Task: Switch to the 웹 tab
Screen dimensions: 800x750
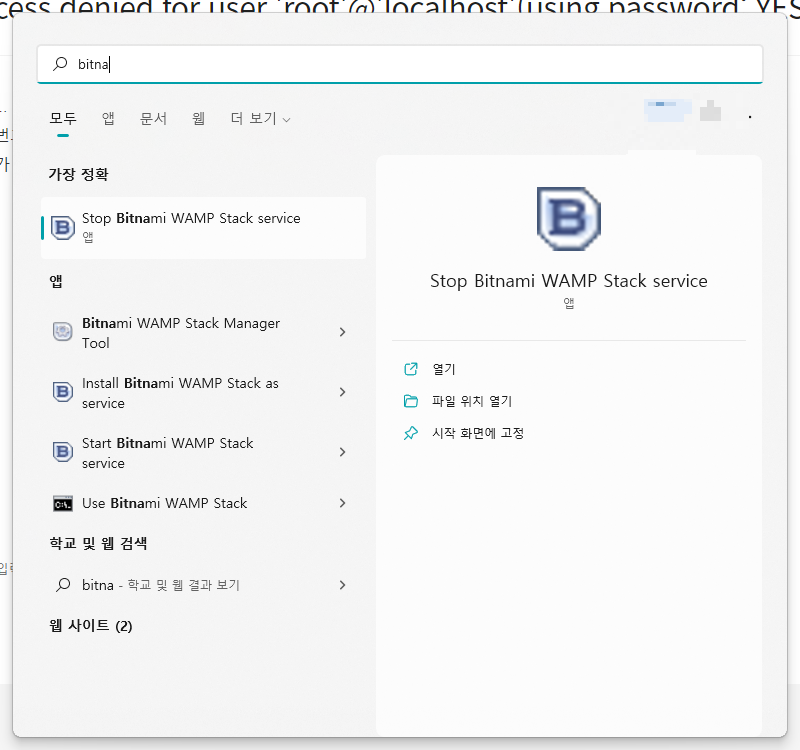Action: pos(198,118)
